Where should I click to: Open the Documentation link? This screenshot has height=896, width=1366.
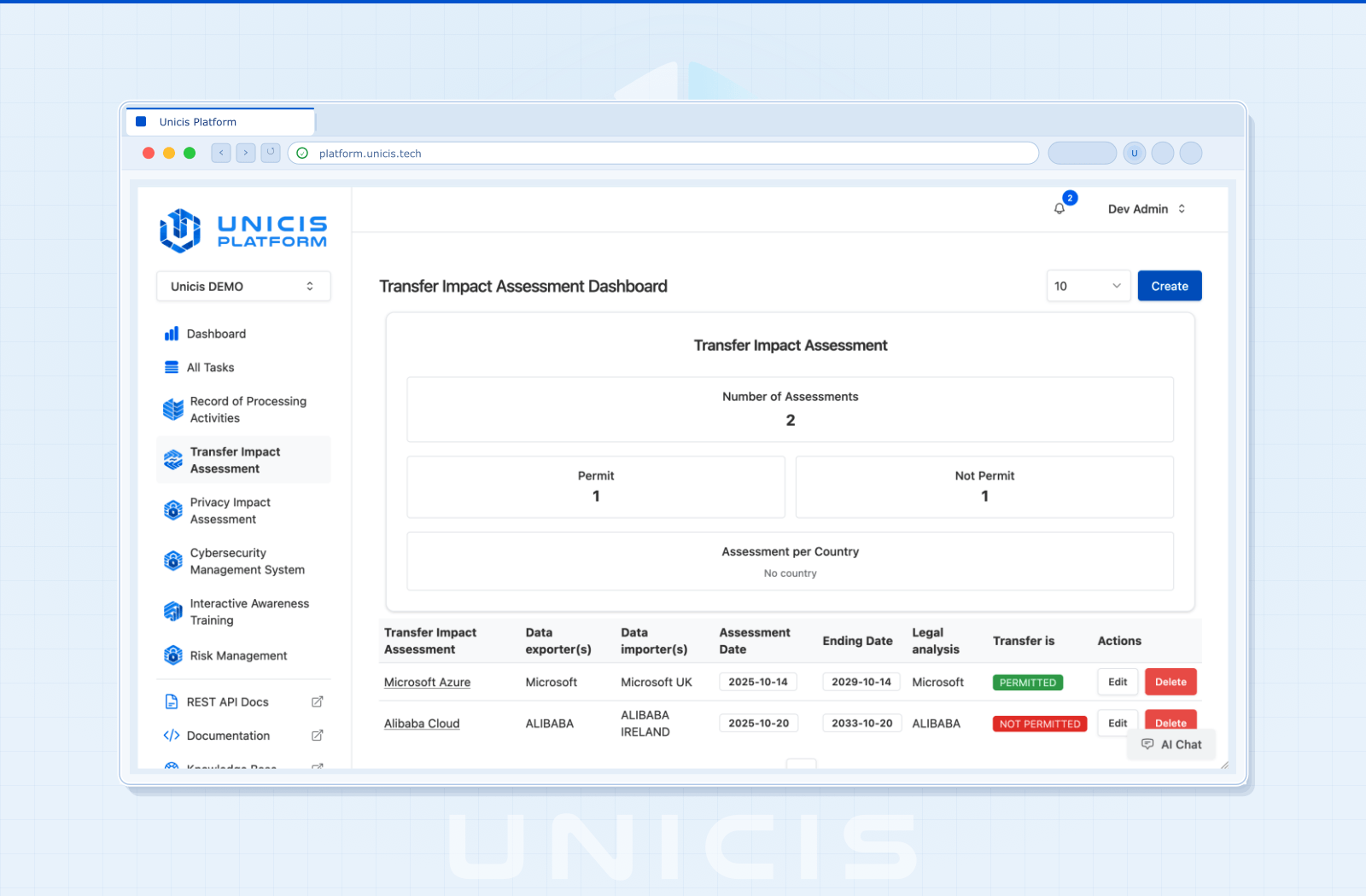[x=243, y=736]
